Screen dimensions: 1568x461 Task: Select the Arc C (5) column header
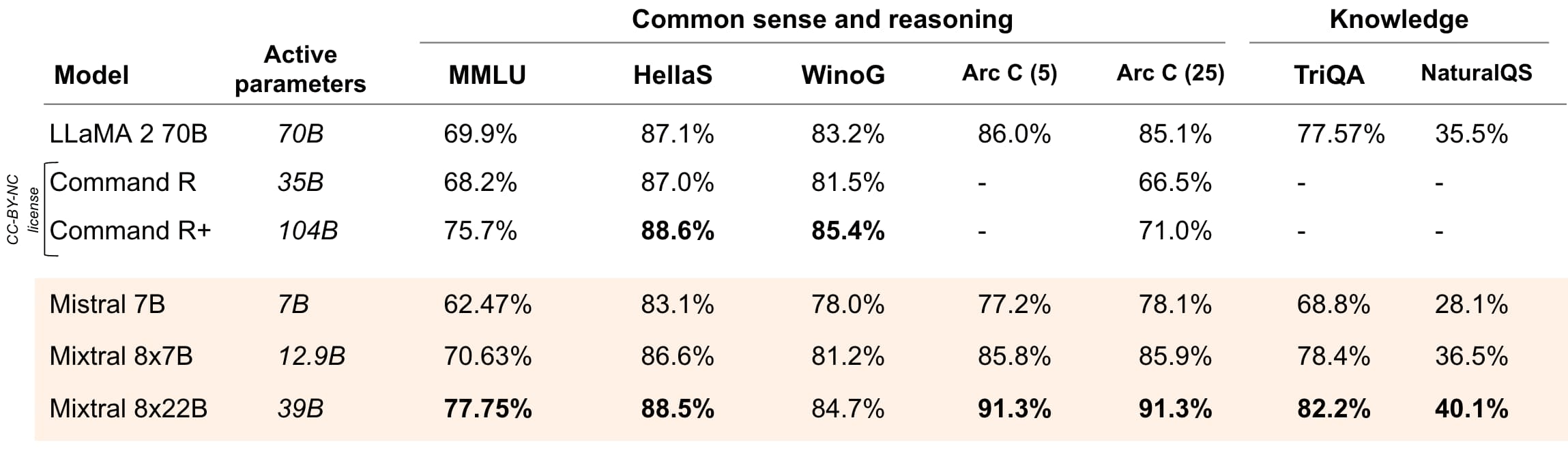coord(1009,73)
